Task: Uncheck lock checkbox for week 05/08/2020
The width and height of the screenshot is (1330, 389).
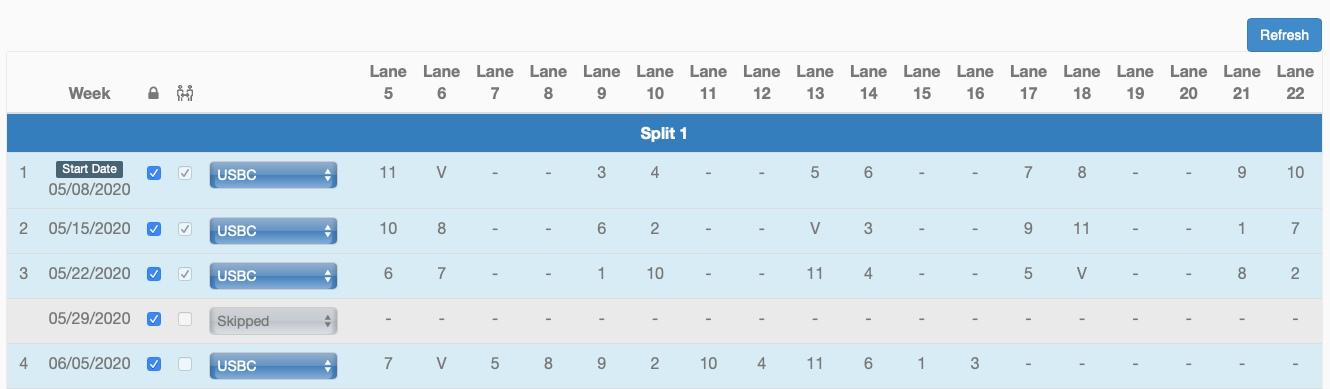Action: (x=153, y=173)
